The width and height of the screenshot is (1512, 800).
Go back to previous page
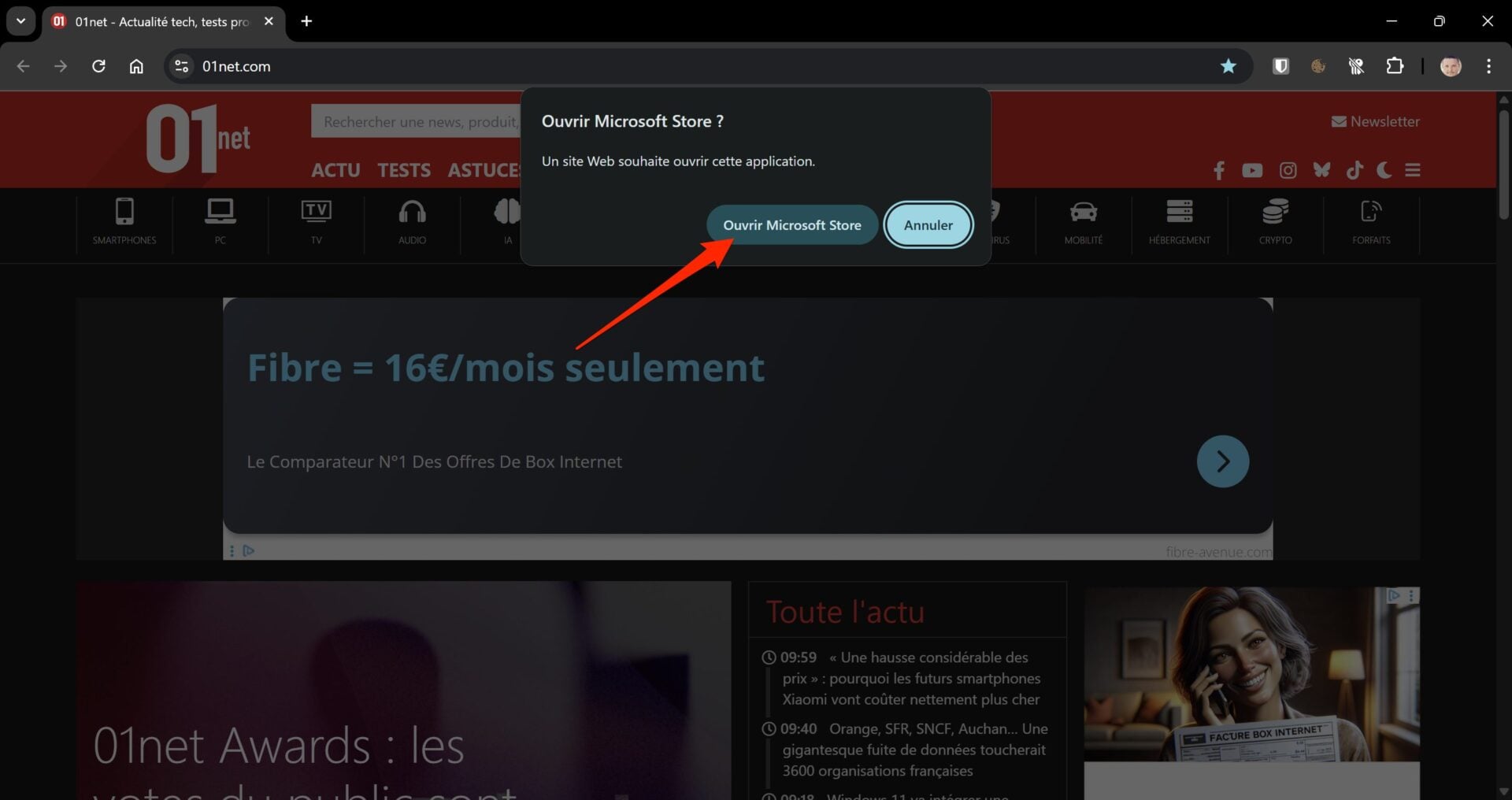pyautogui.click(x=23, y=66)
